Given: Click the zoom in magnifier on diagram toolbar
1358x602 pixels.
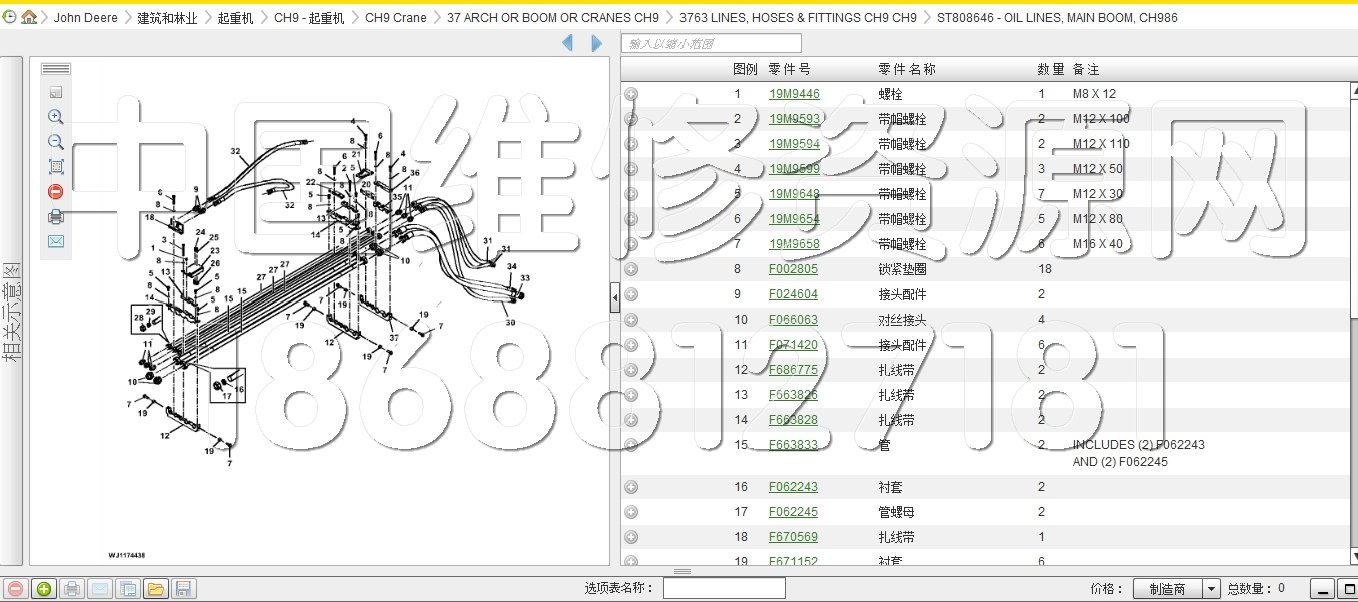Looking at the screenshot, I should 56,117.
